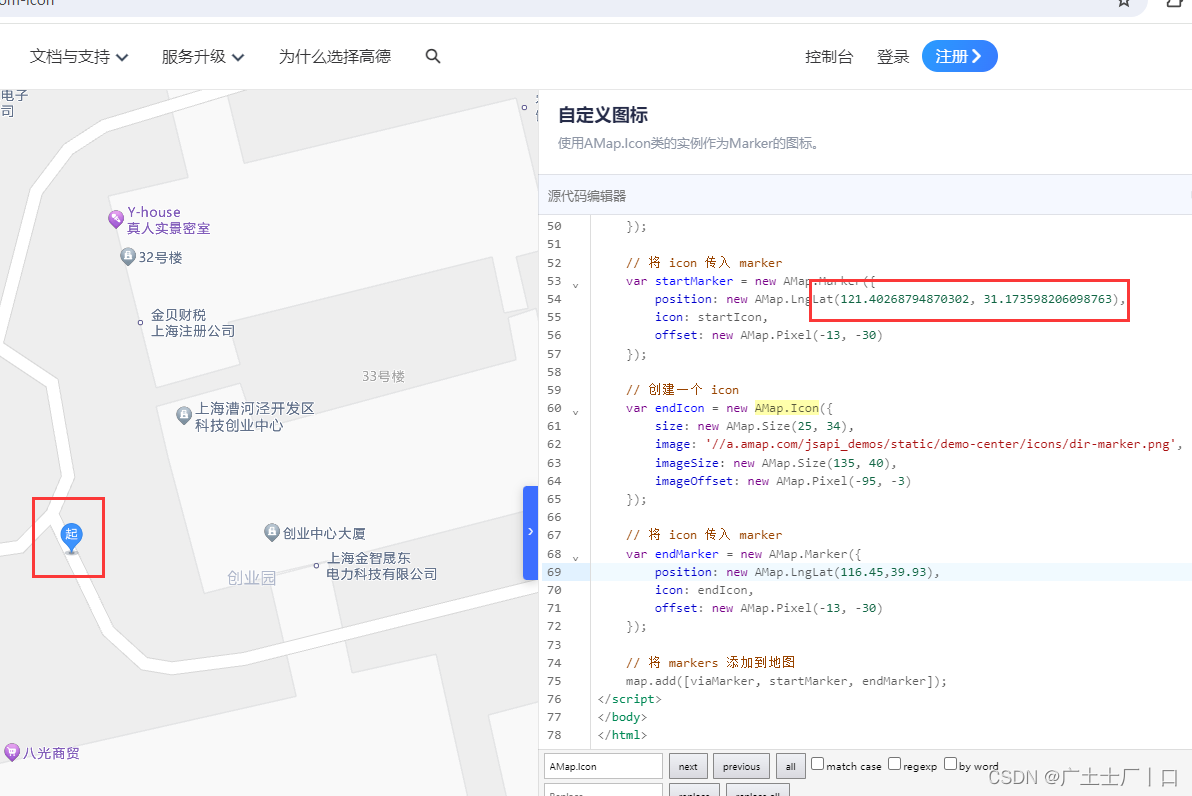Click the '// 将 markers 添加到地图' comment
Viewport: 1192px width, 796px height.
711,663
